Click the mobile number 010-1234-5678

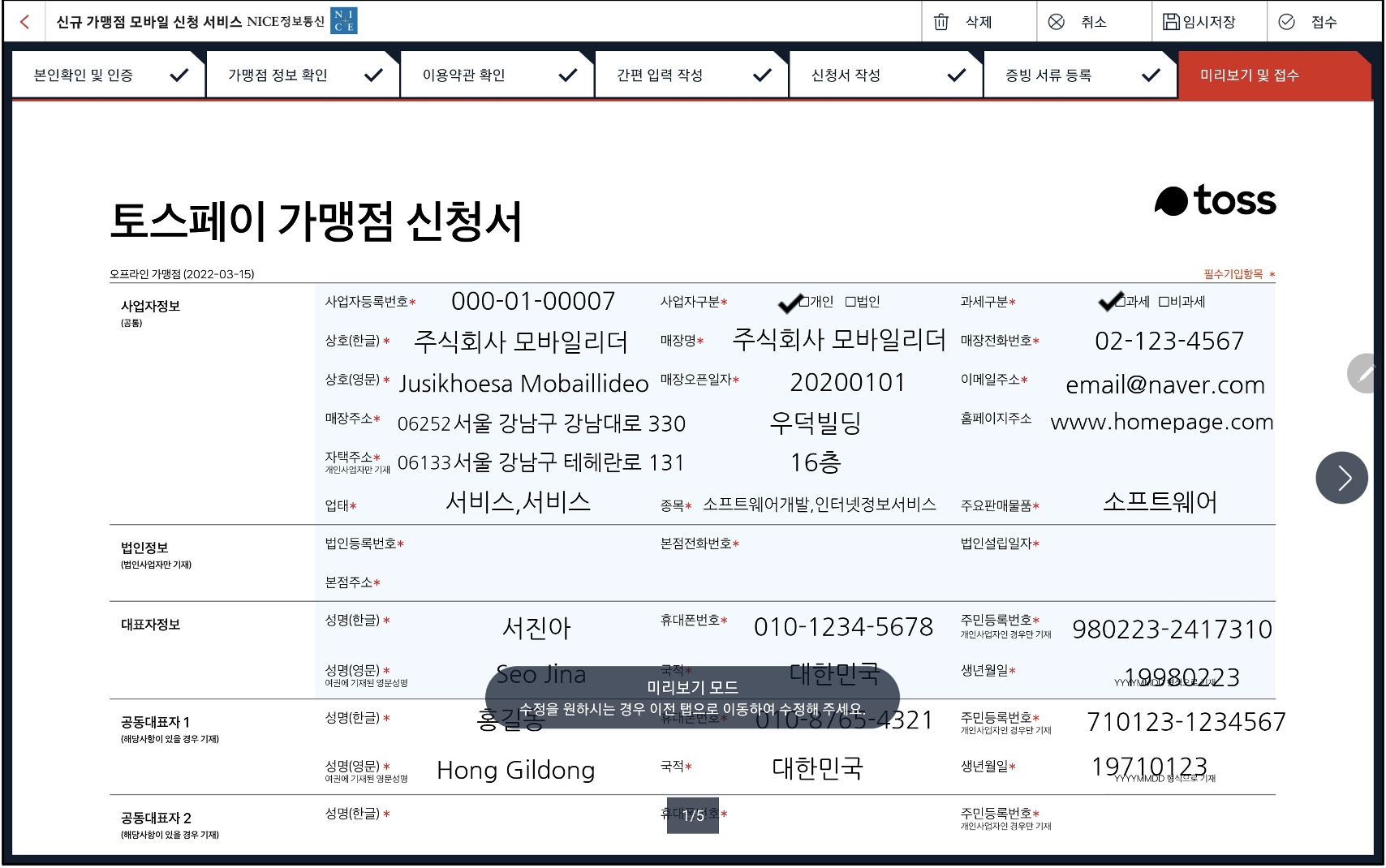(x=844, y=627)
